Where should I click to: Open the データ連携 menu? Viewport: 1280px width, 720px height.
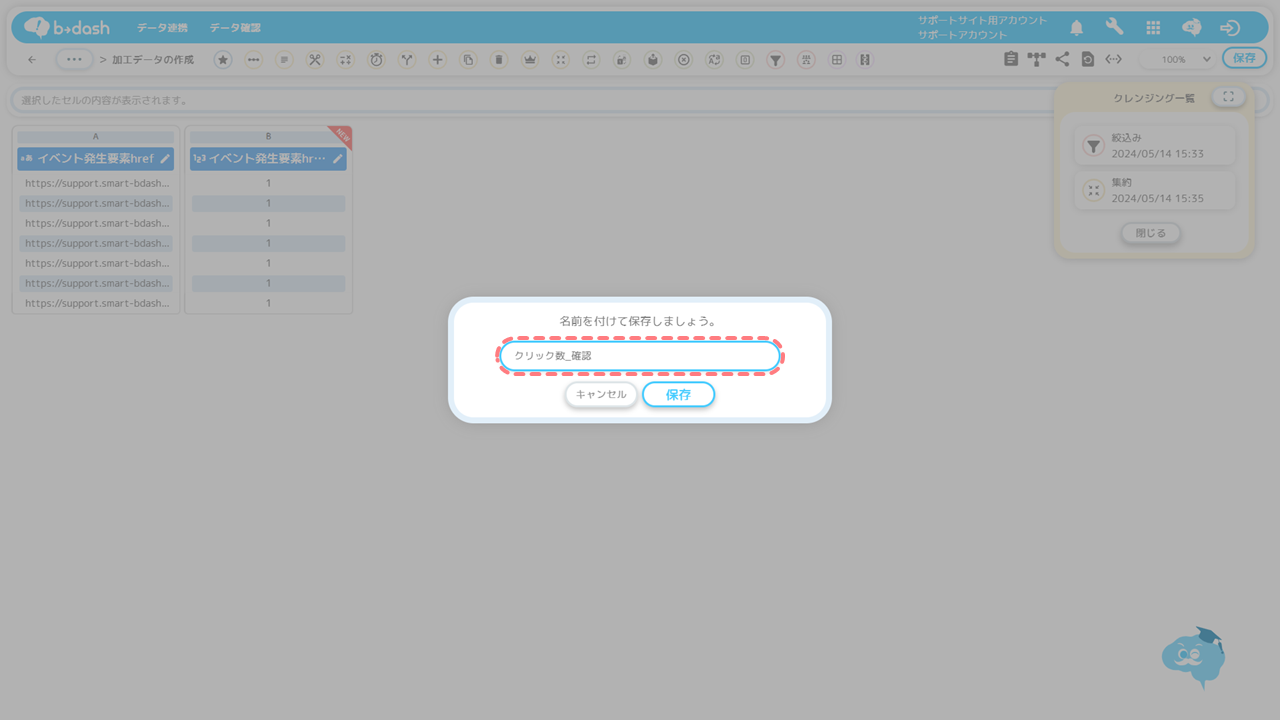162,28
